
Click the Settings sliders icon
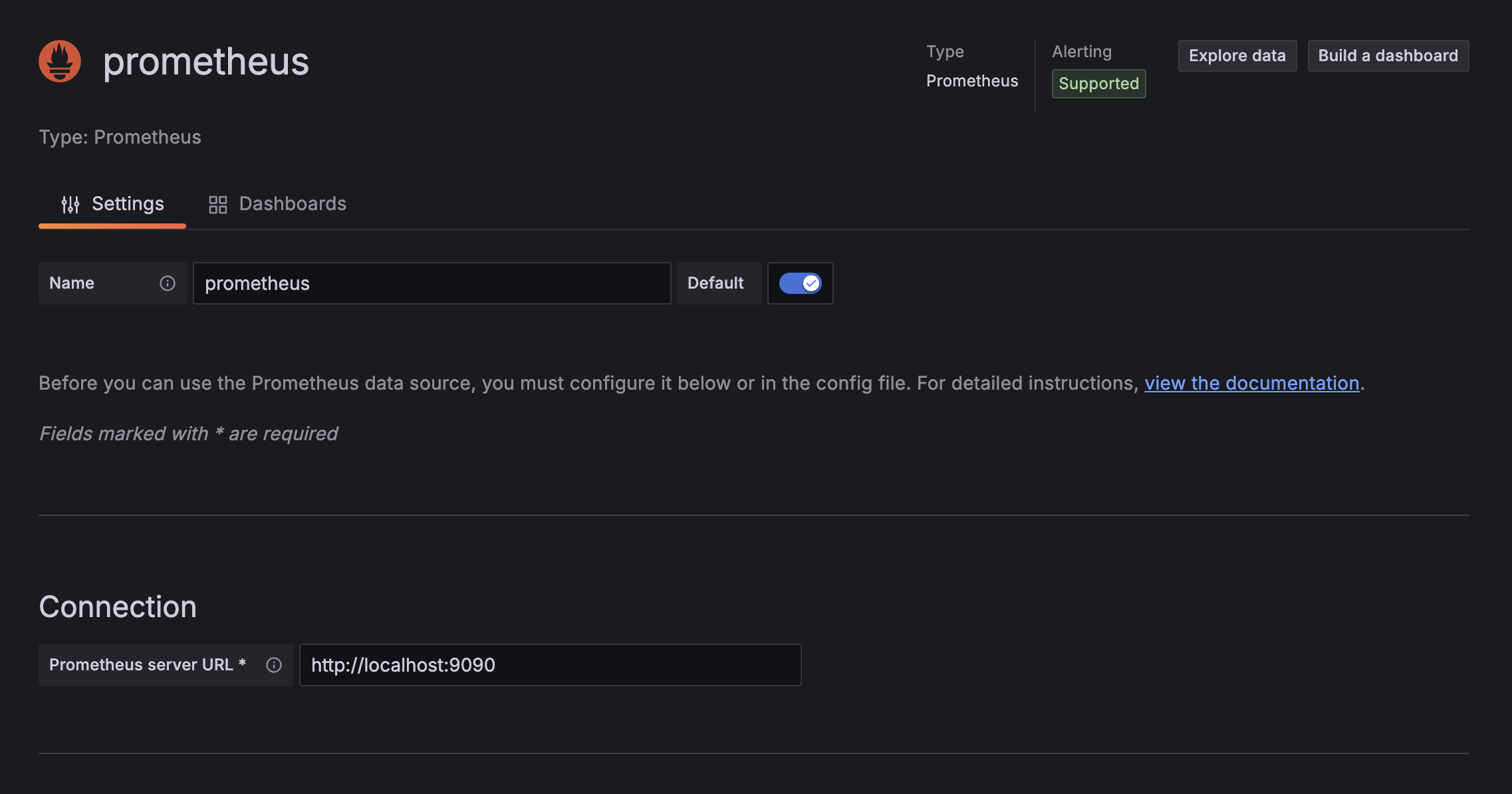point(70,204)
